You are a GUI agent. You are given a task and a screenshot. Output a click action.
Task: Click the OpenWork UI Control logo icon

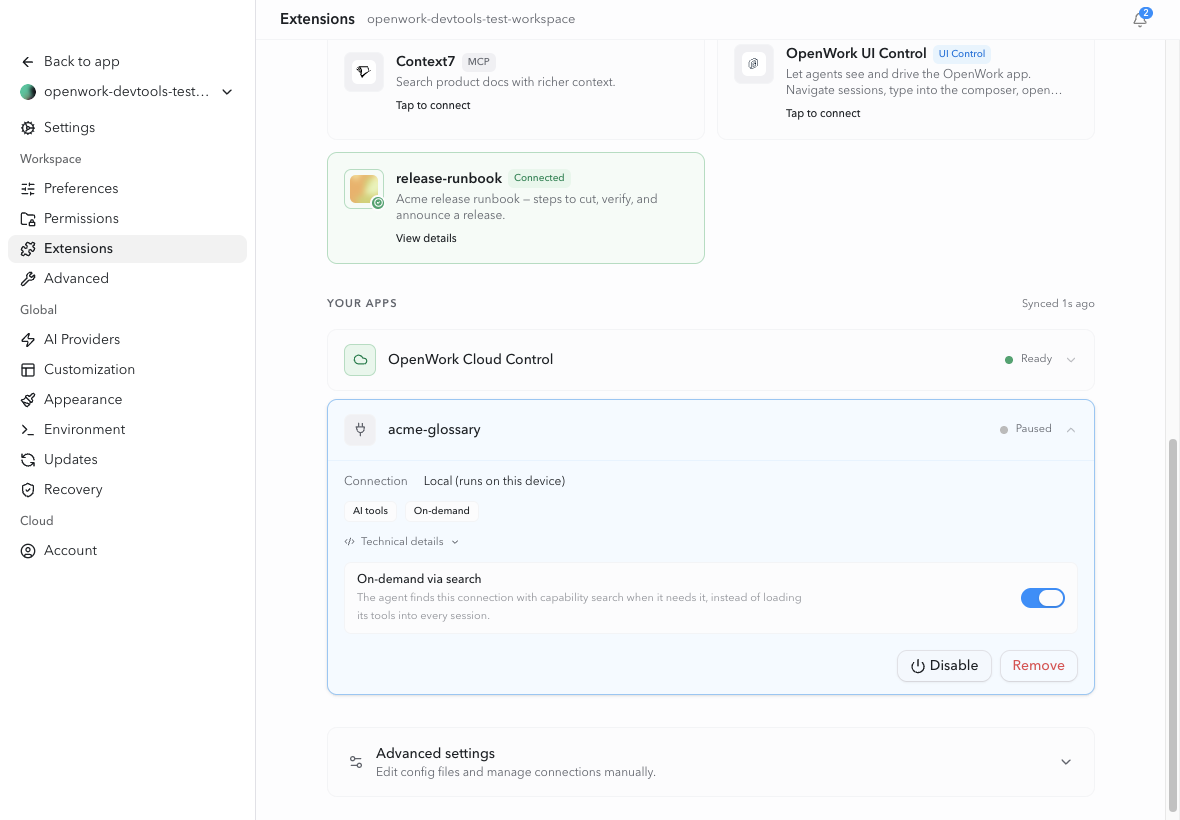(x=753, y=64)
